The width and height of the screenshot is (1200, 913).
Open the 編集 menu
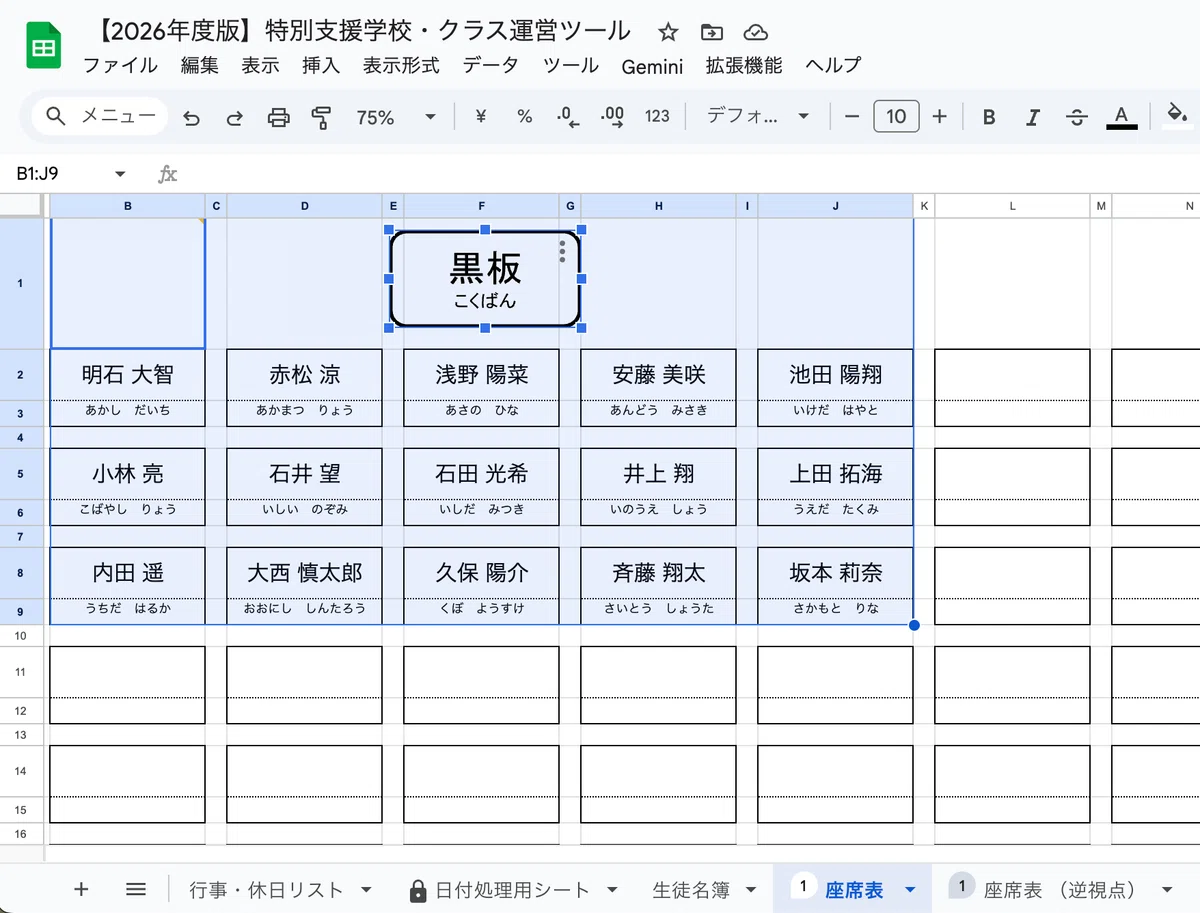coord(199,66)
